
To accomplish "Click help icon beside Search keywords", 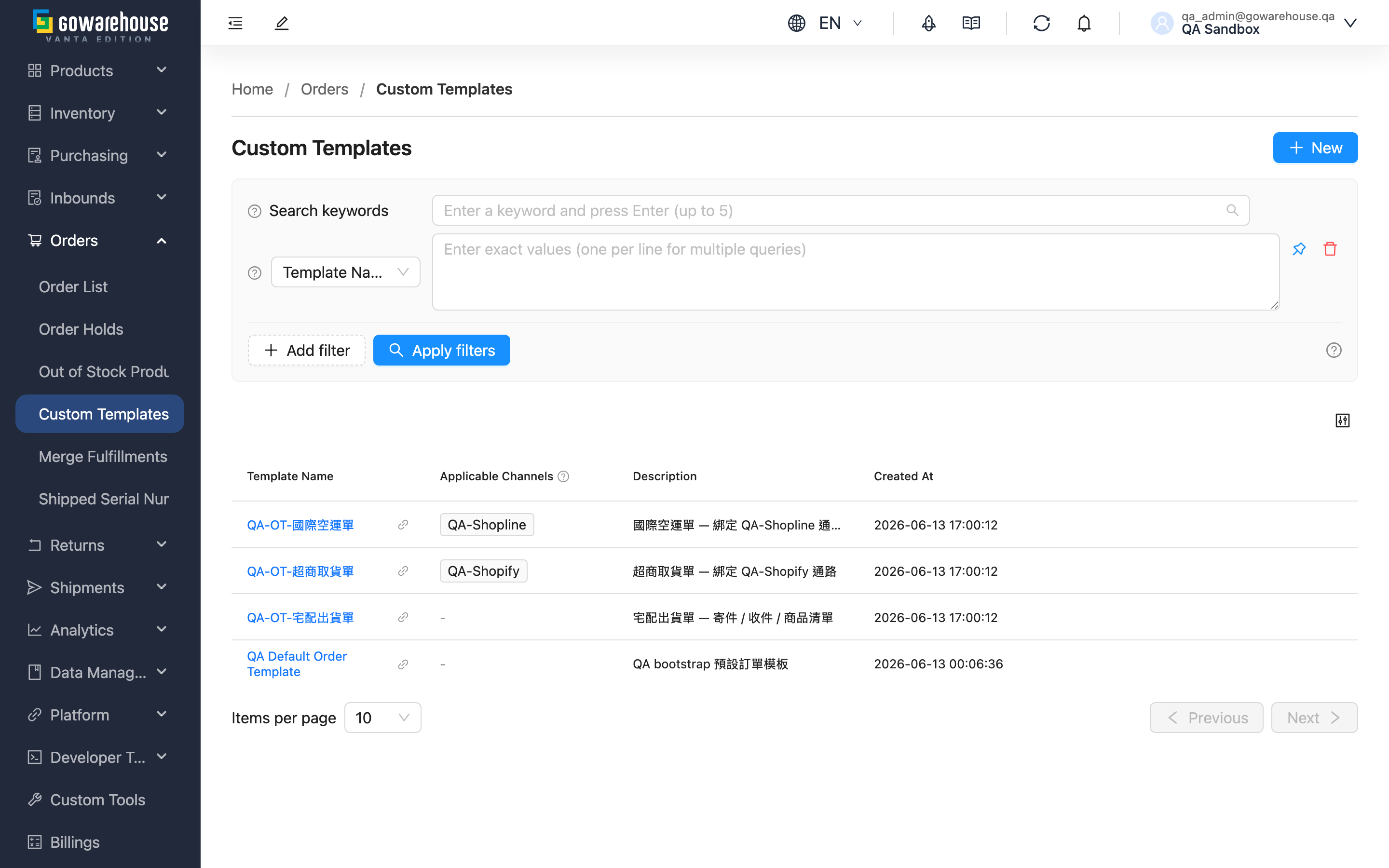I will click(254, 211).
